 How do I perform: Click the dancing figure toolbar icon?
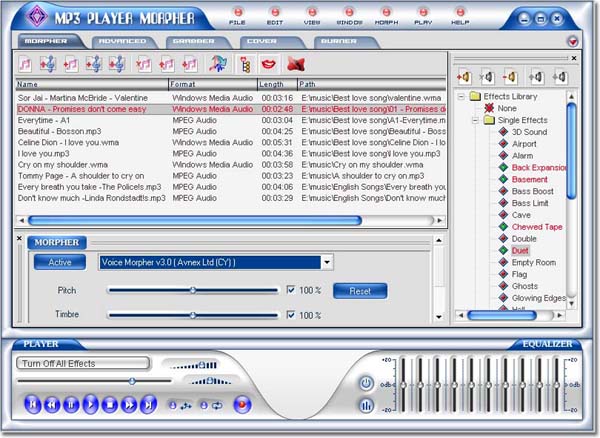(218, 64)
